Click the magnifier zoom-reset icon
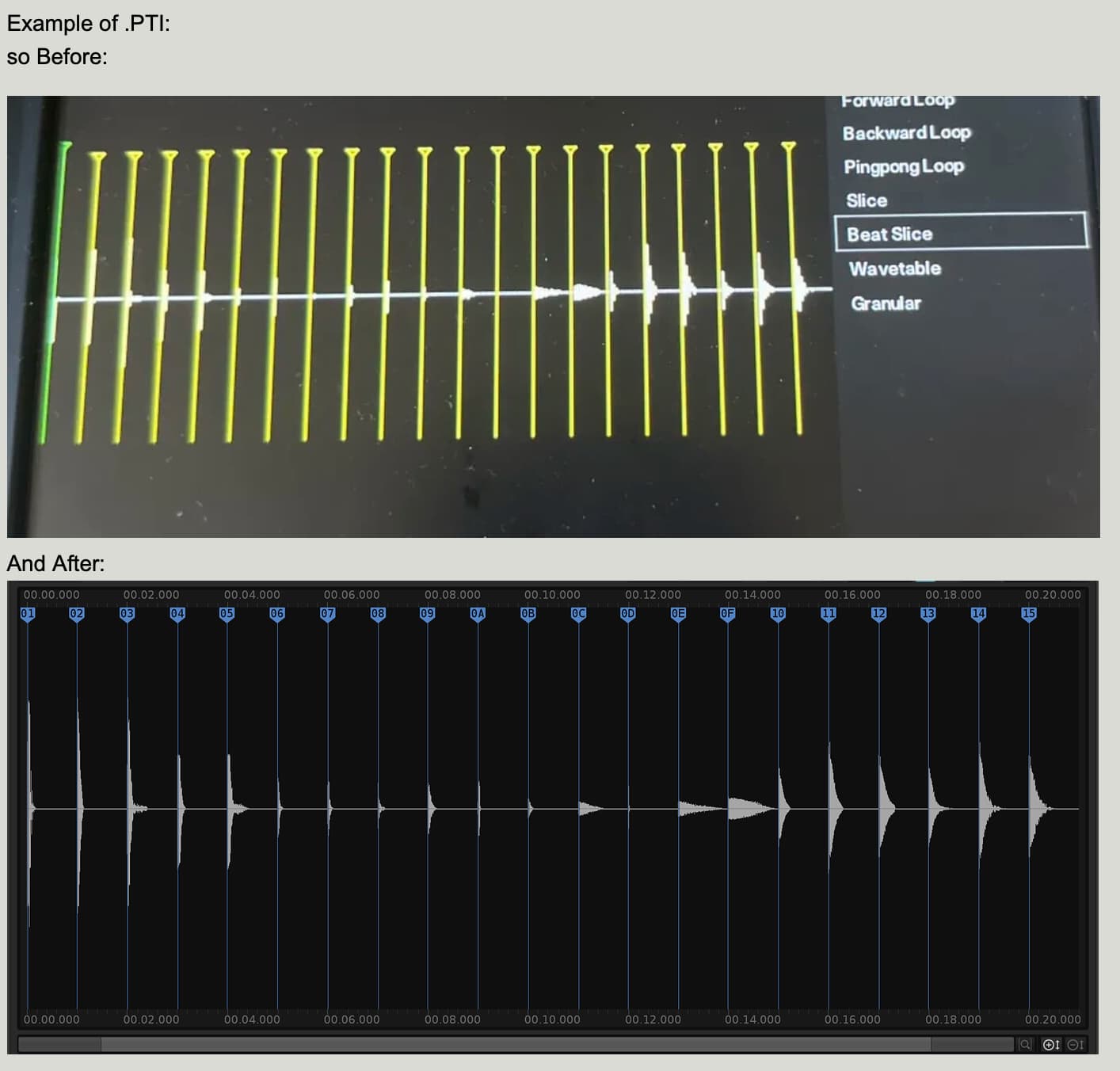This screenshot has width=1120, height=1071. [x=1026, y=1044]
